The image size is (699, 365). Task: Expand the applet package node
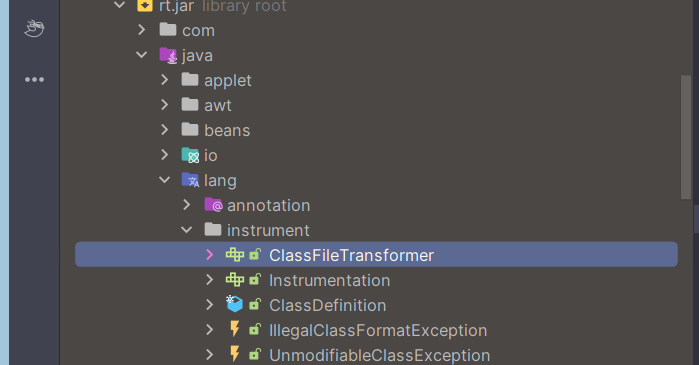164,80
